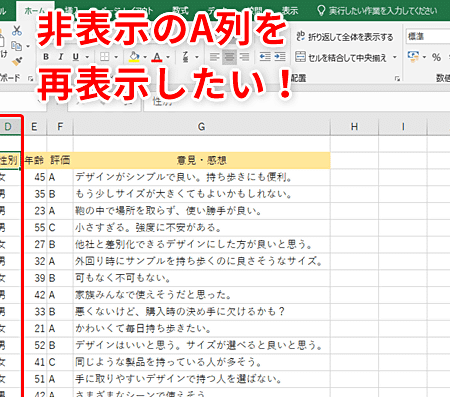The height and width of the screenshot is (397, 450).
Task: Select column I header
Action: (x=403, y=127)
